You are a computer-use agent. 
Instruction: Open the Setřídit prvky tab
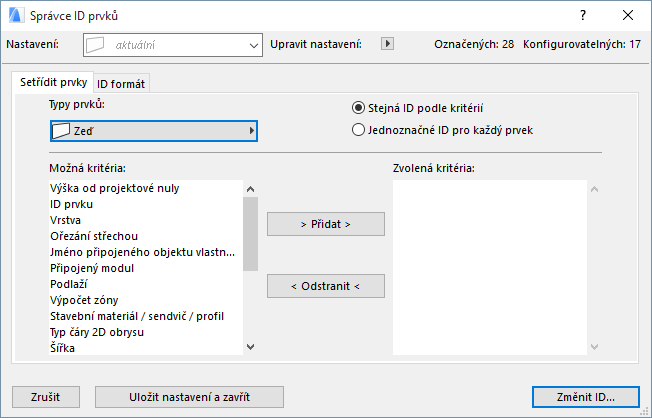tap(54, 82)
